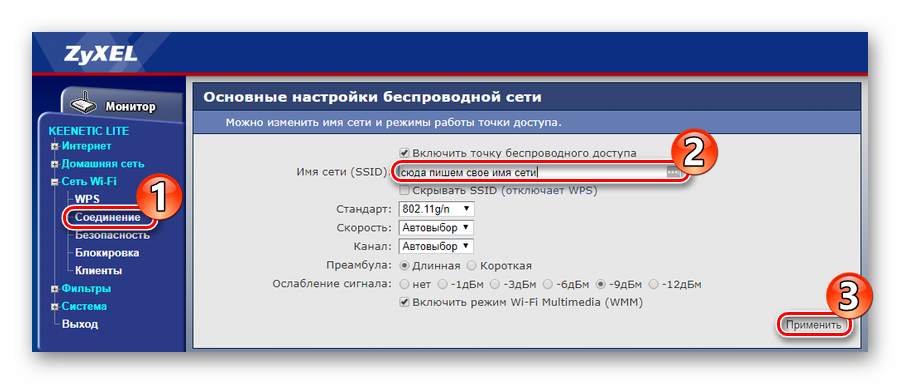
Task: Toggle Включить точку беспроводного доступа checkbox
Action: point(404,153)
